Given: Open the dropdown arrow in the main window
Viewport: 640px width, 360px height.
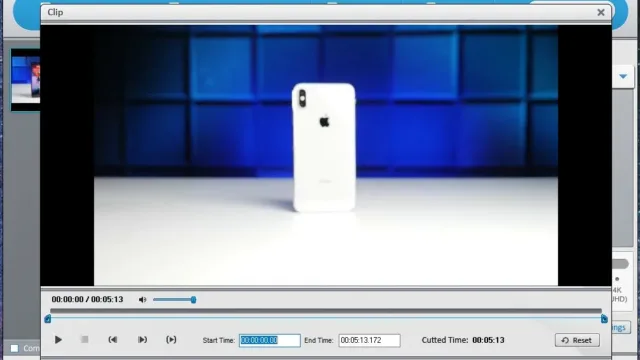Looking at the screenshot, I should [623, 76].
